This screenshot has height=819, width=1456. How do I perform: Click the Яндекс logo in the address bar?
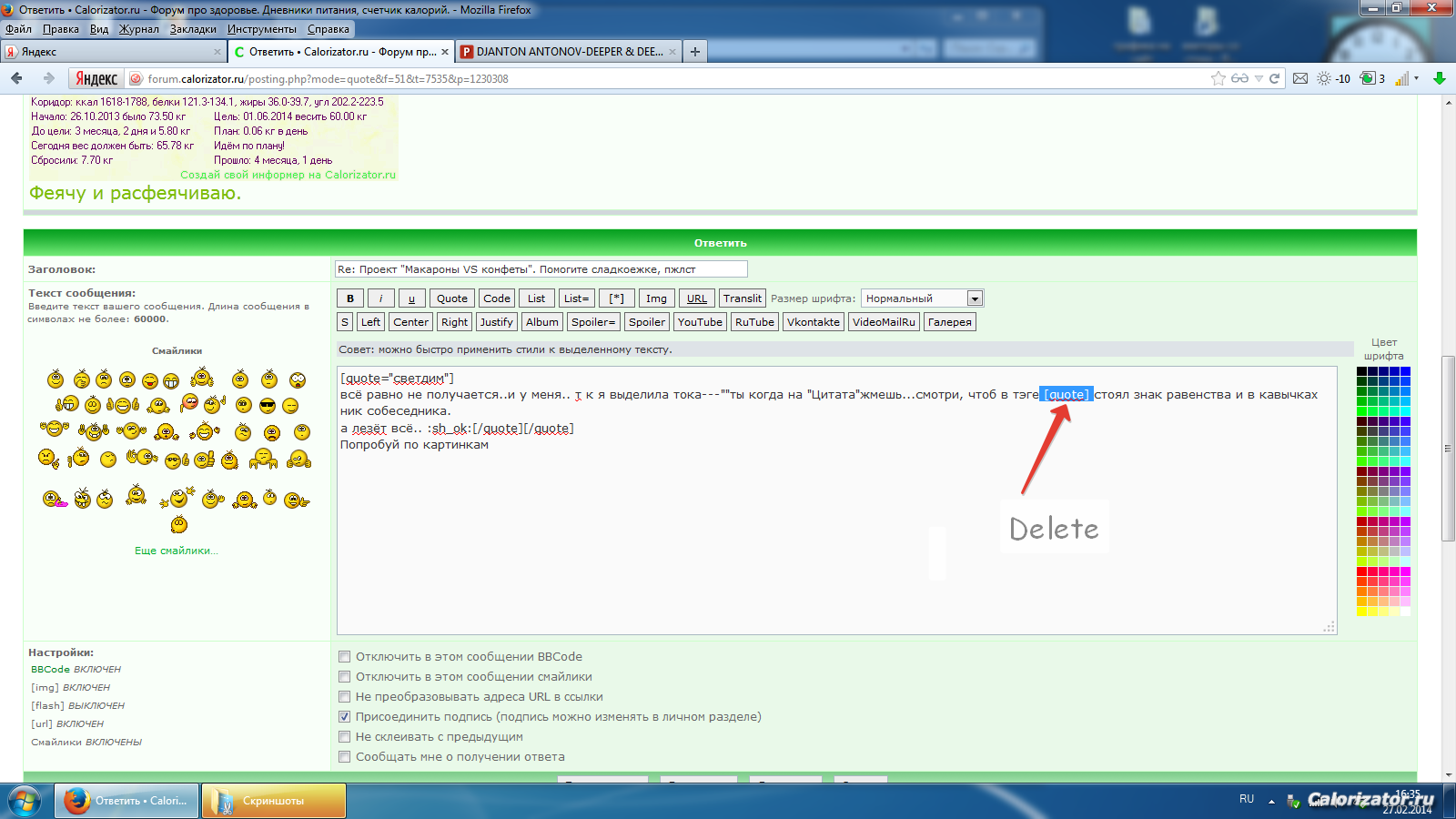[x=96, y=78]
